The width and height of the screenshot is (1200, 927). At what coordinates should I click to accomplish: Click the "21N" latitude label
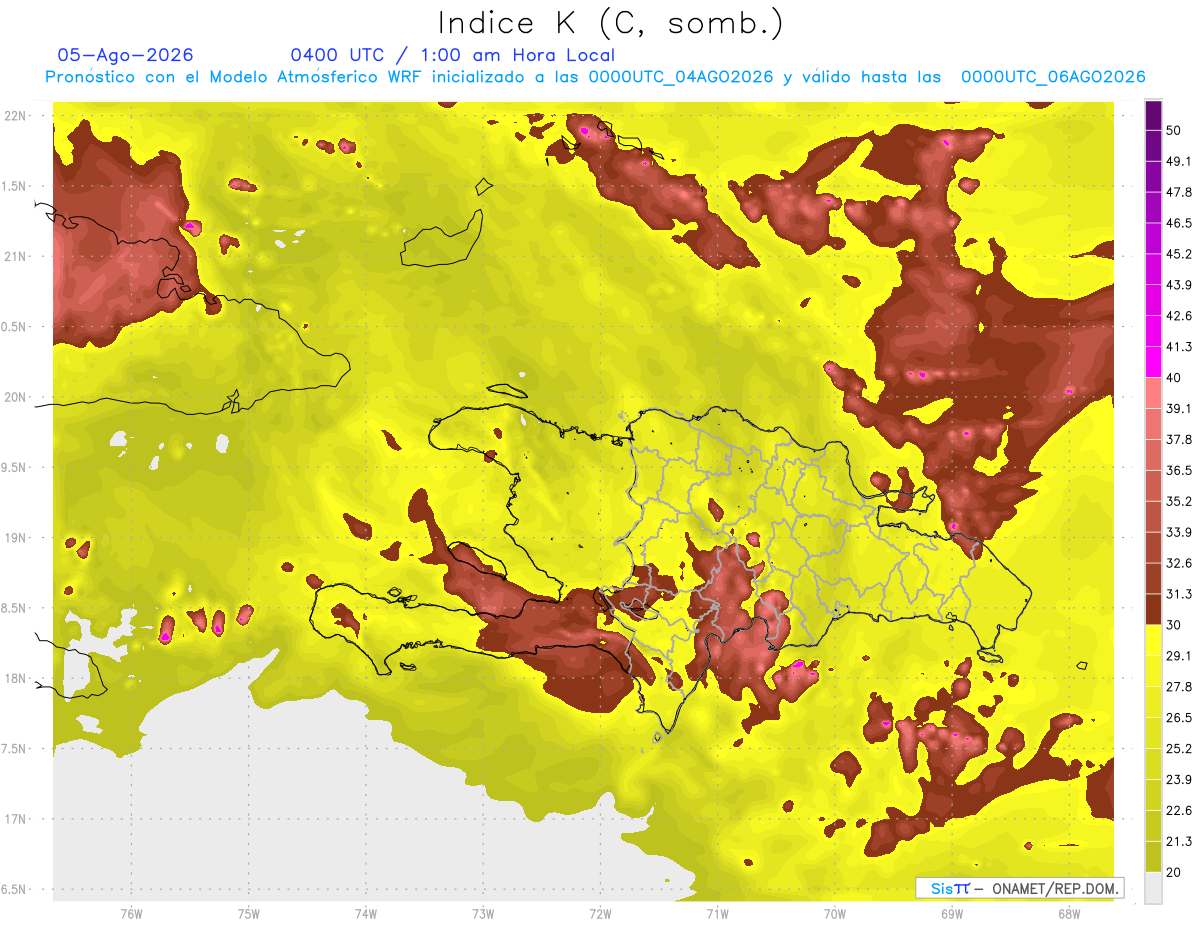pos(16,256)
